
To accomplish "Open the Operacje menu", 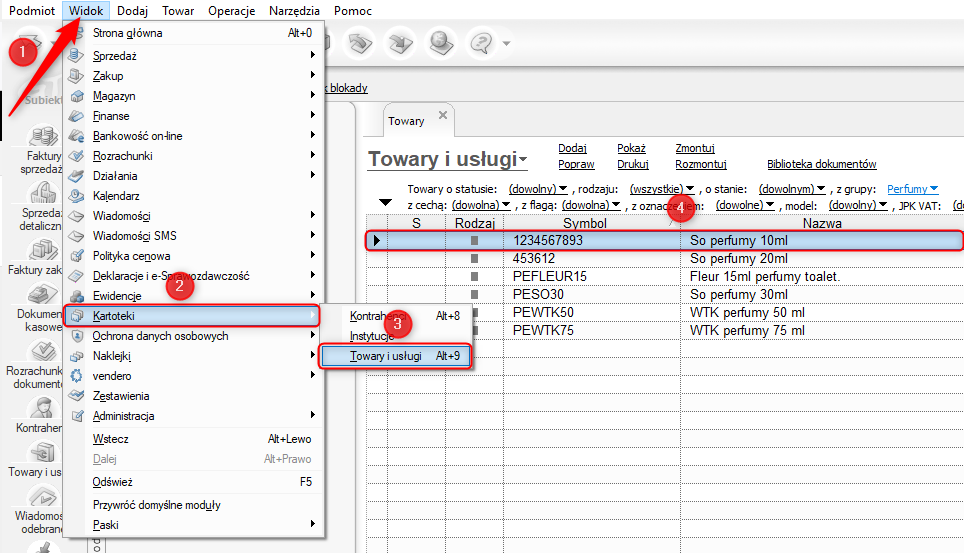I will 232,10.
